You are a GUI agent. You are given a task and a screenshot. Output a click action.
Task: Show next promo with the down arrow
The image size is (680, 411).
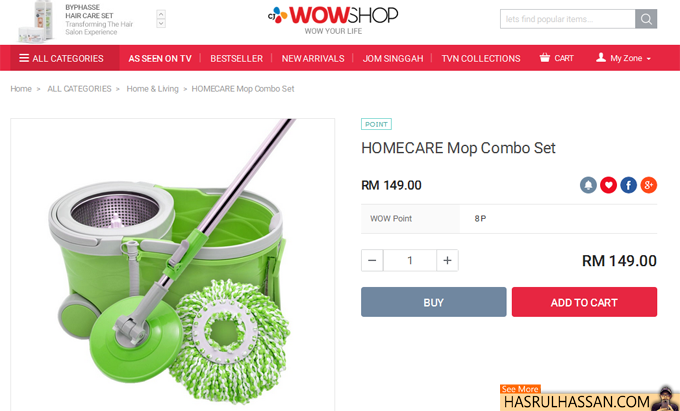(x=161, y=23)
